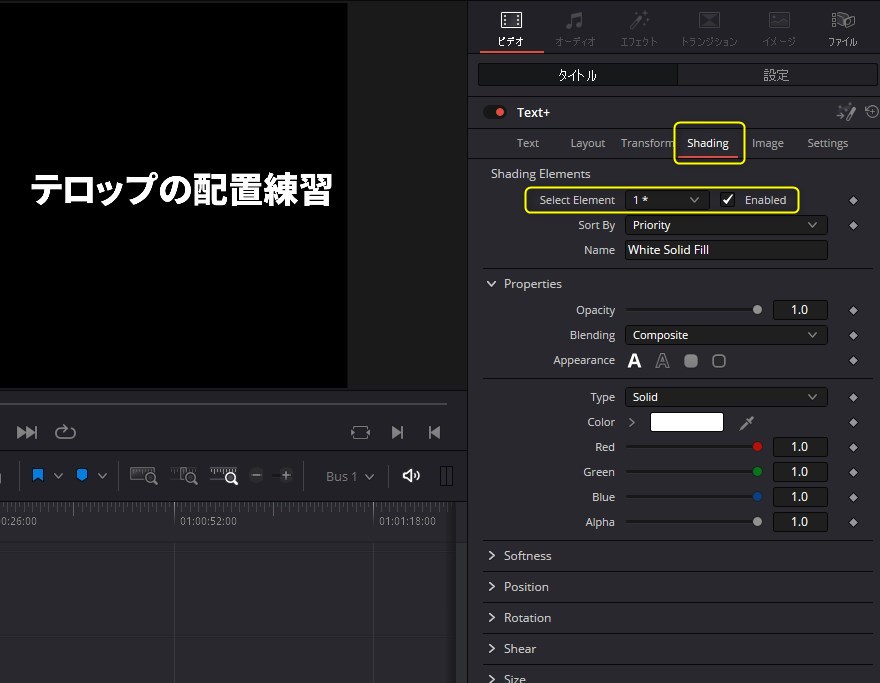This screenshot has width=880, height=683.
Task: Open the Blending Composite dropdown
Action: [726, 335]
